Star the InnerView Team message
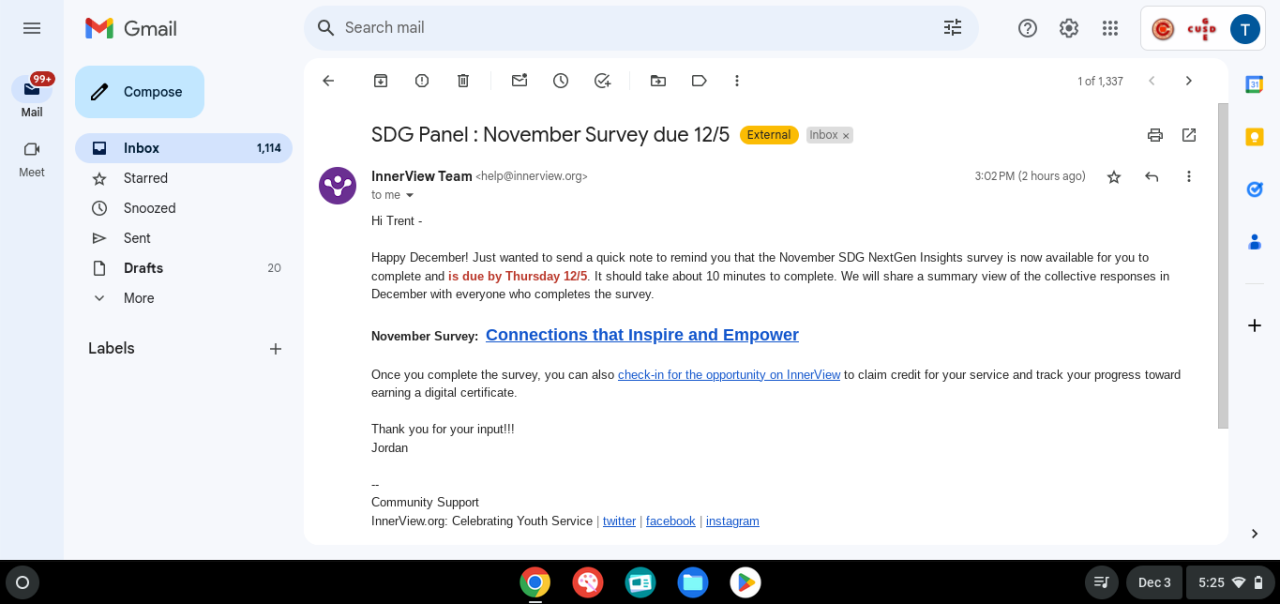The width and height of the screenshot is (1280, 604). point(1114,177)
